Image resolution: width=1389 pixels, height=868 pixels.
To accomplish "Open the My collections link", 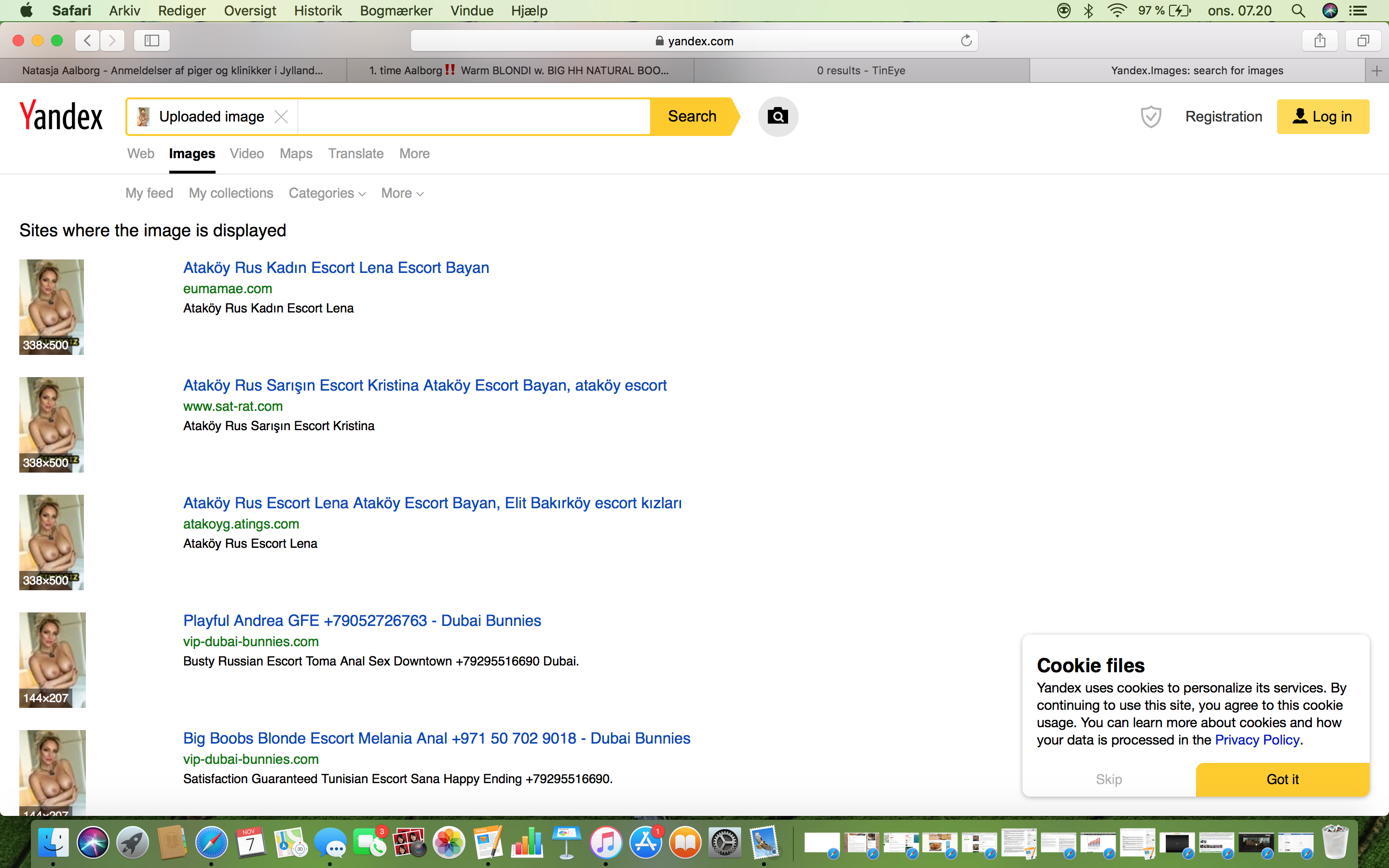I will 231,193.
